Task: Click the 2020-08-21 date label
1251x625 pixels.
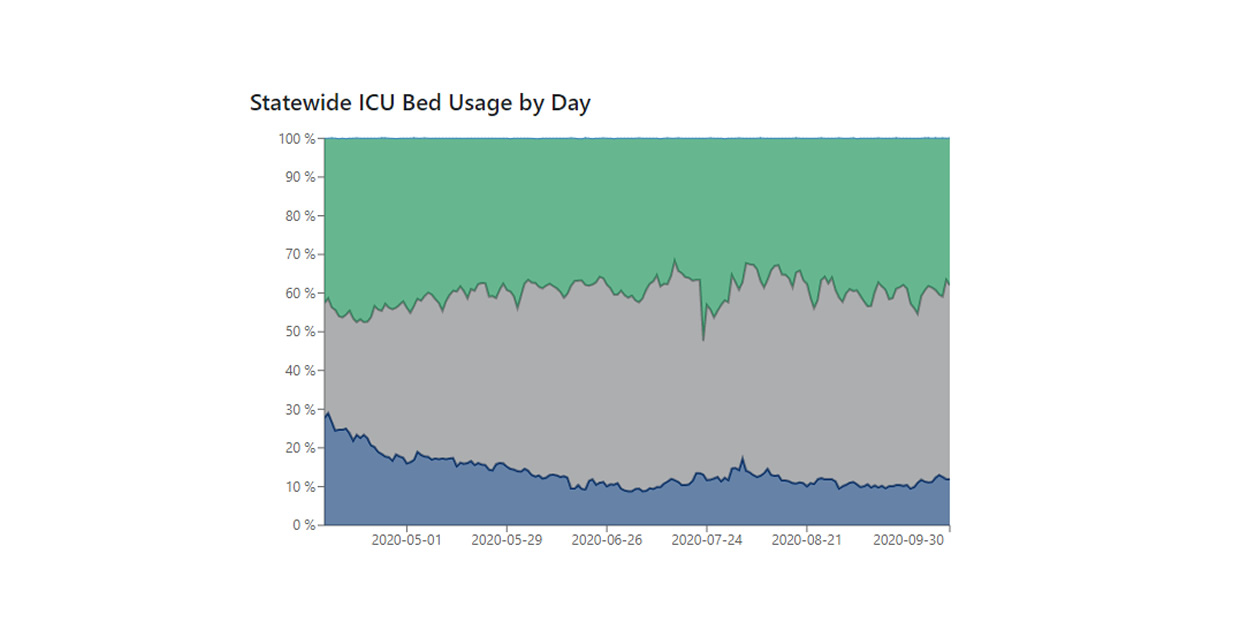Action: tap(805, 540)
